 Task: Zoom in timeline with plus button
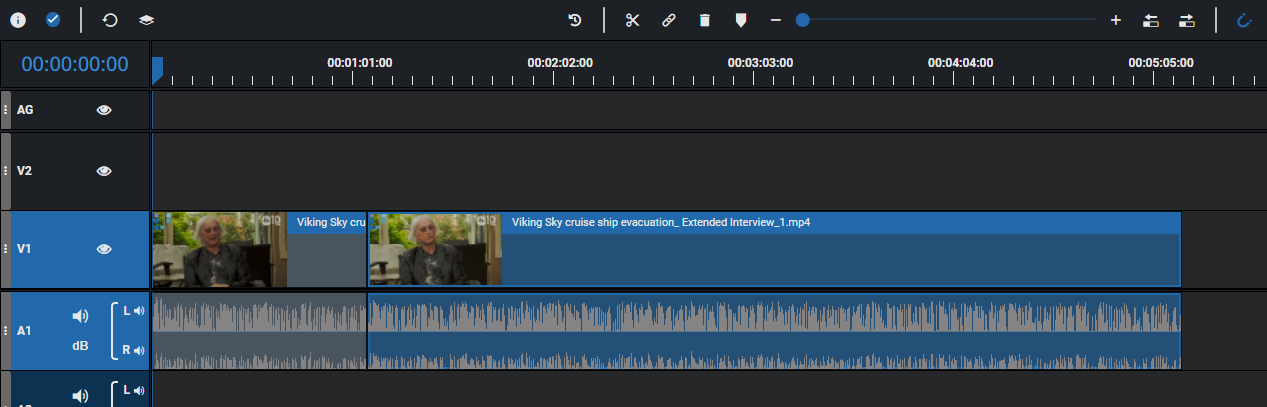1116,20
